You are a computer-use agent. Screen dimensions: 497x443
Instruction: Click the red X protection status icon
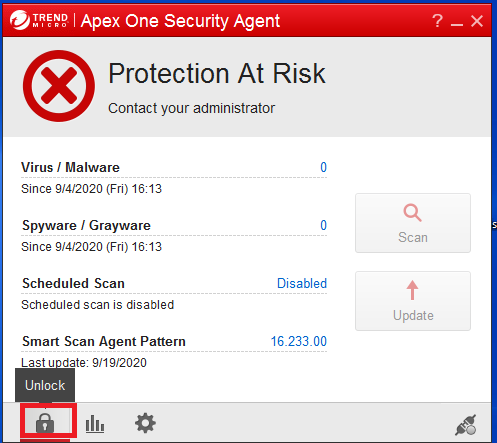(x=59, y=86)
